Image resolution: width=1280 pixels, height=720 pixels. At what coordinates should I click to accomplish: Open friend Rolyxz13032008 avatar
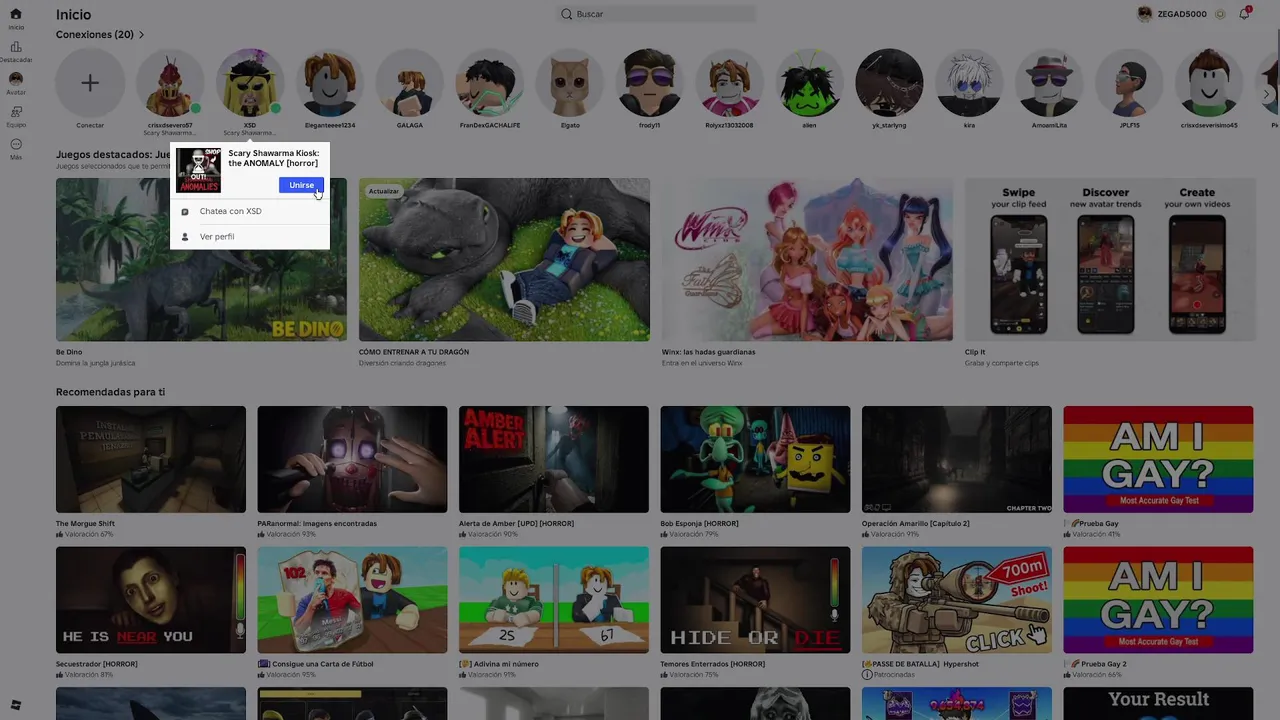point(730,83)
